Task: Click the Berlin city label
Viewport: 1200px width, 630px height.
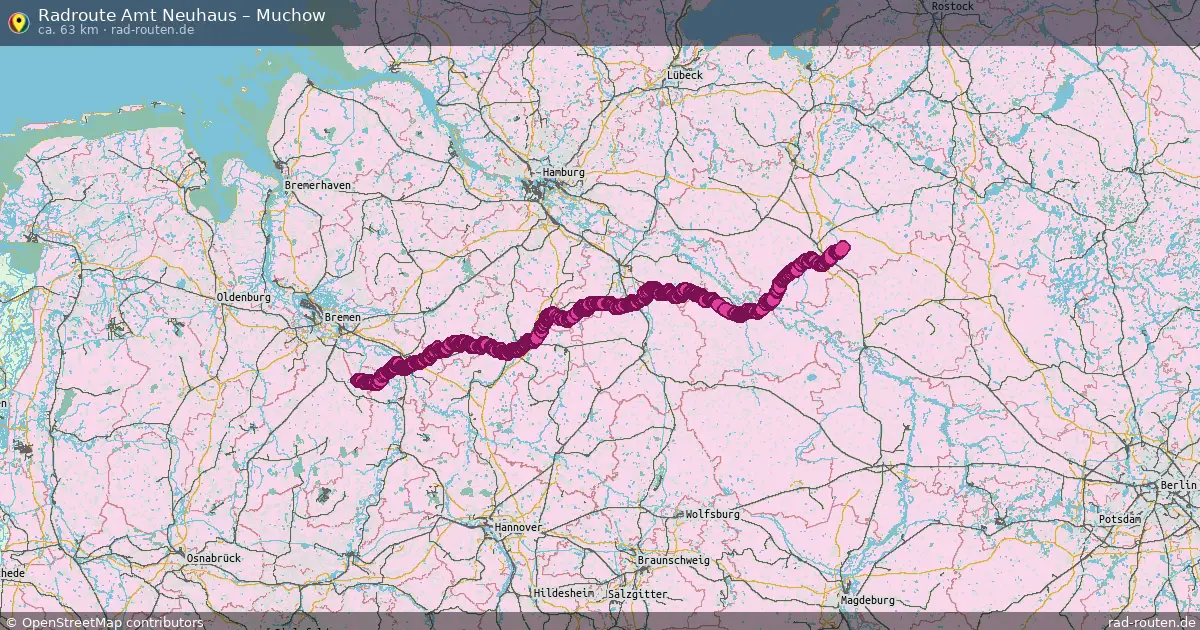Action: pyautogui.click(x=1179, y=484)
